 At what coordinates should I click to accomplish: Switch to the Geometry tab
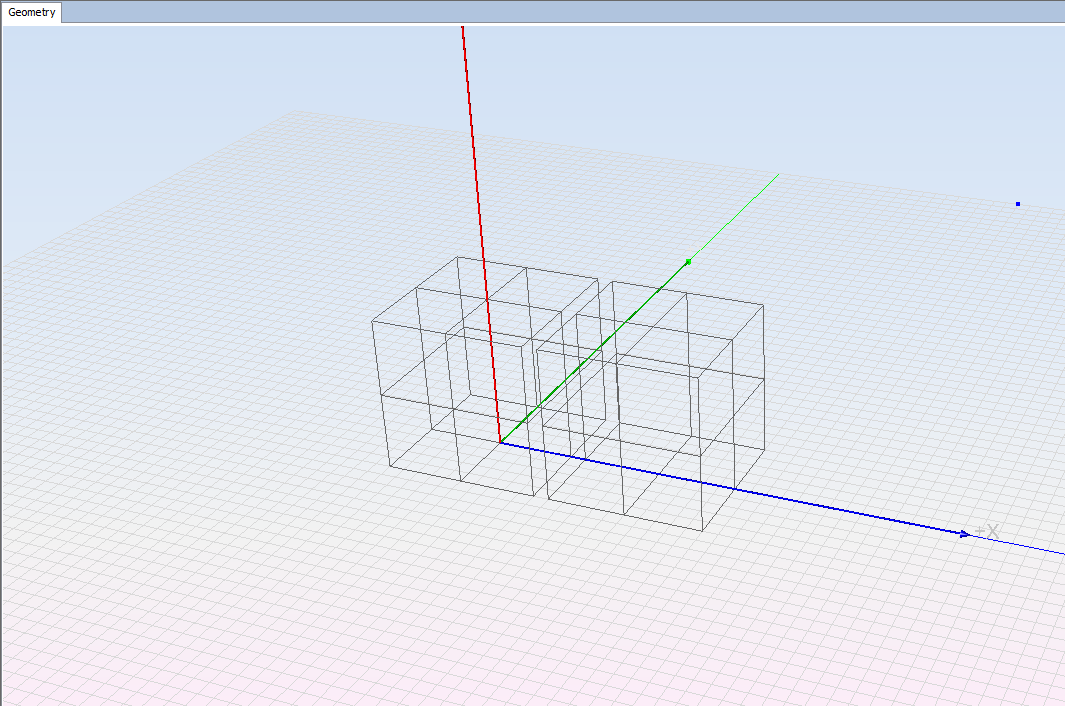click(x=32, y=13)
